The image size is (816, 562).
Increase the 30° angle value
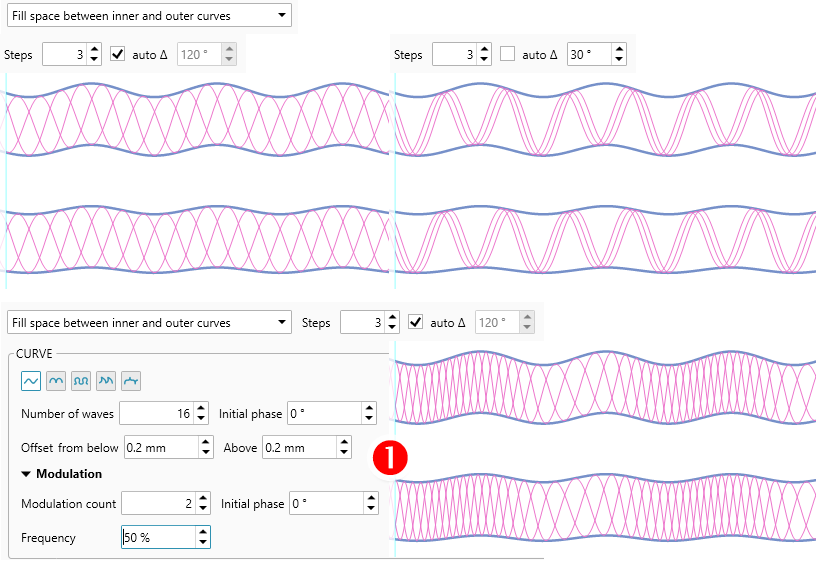[x=619, y=49]
